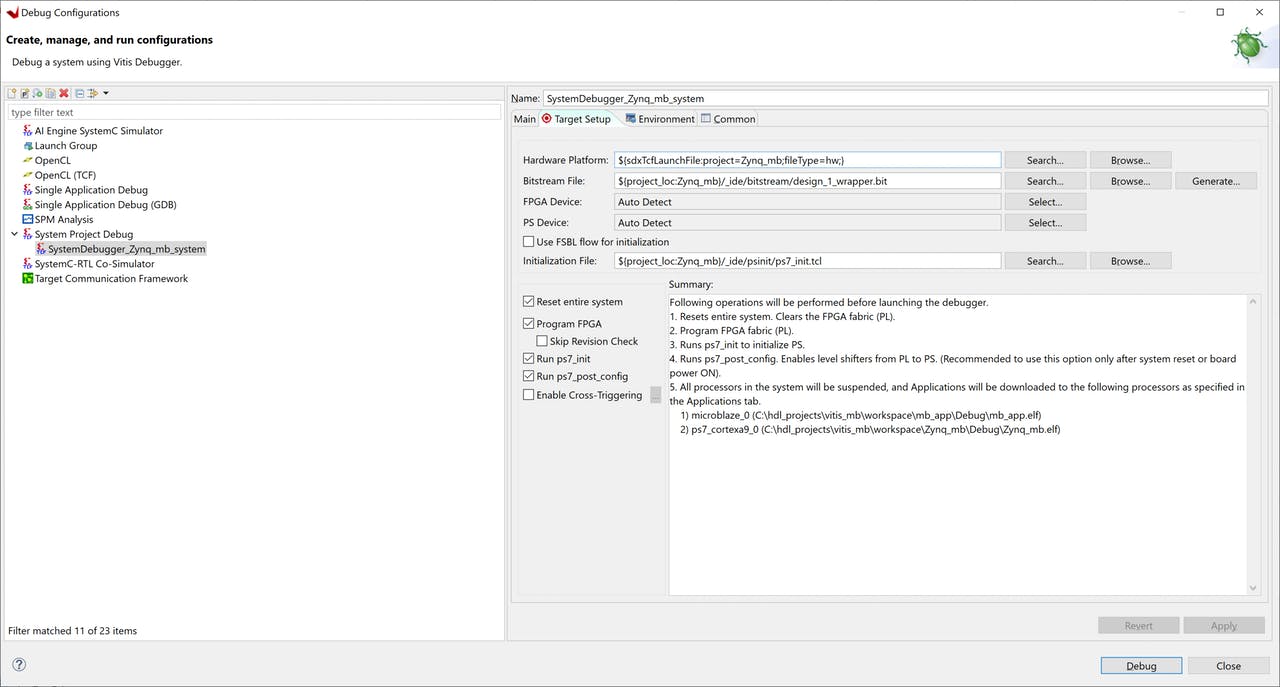Collapse all configurations in the tree

click(x=80, y=93)
